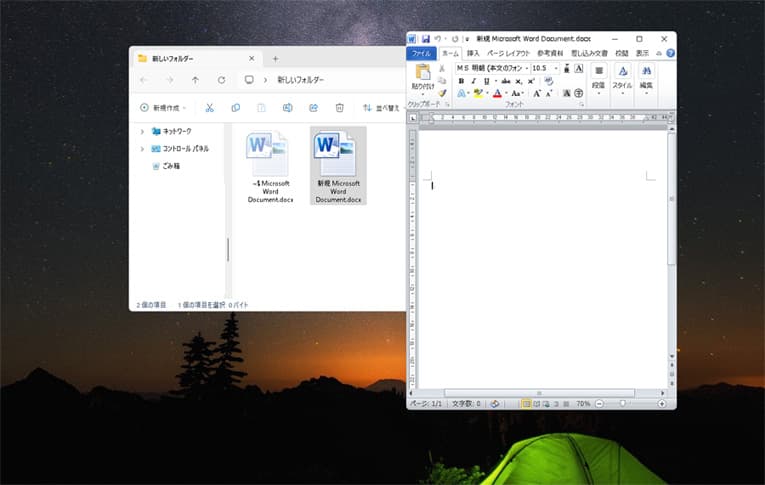
Task: Open the font size 10.5 dropdown
Action: [x=555, y=68]
